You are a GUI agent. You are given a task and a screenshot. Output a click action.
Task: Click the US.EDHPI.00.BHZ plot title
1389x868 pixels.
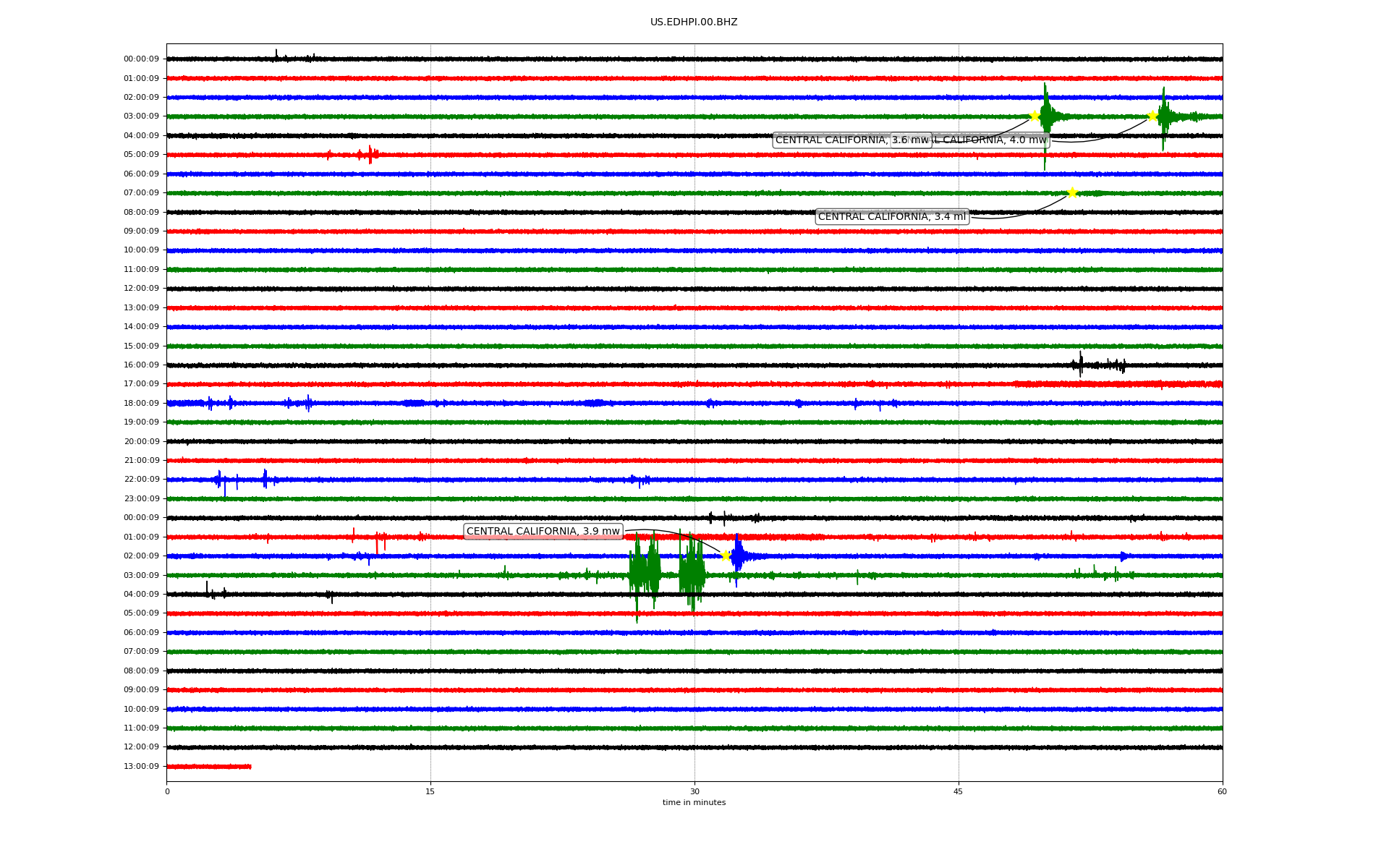tap(693, 22)
